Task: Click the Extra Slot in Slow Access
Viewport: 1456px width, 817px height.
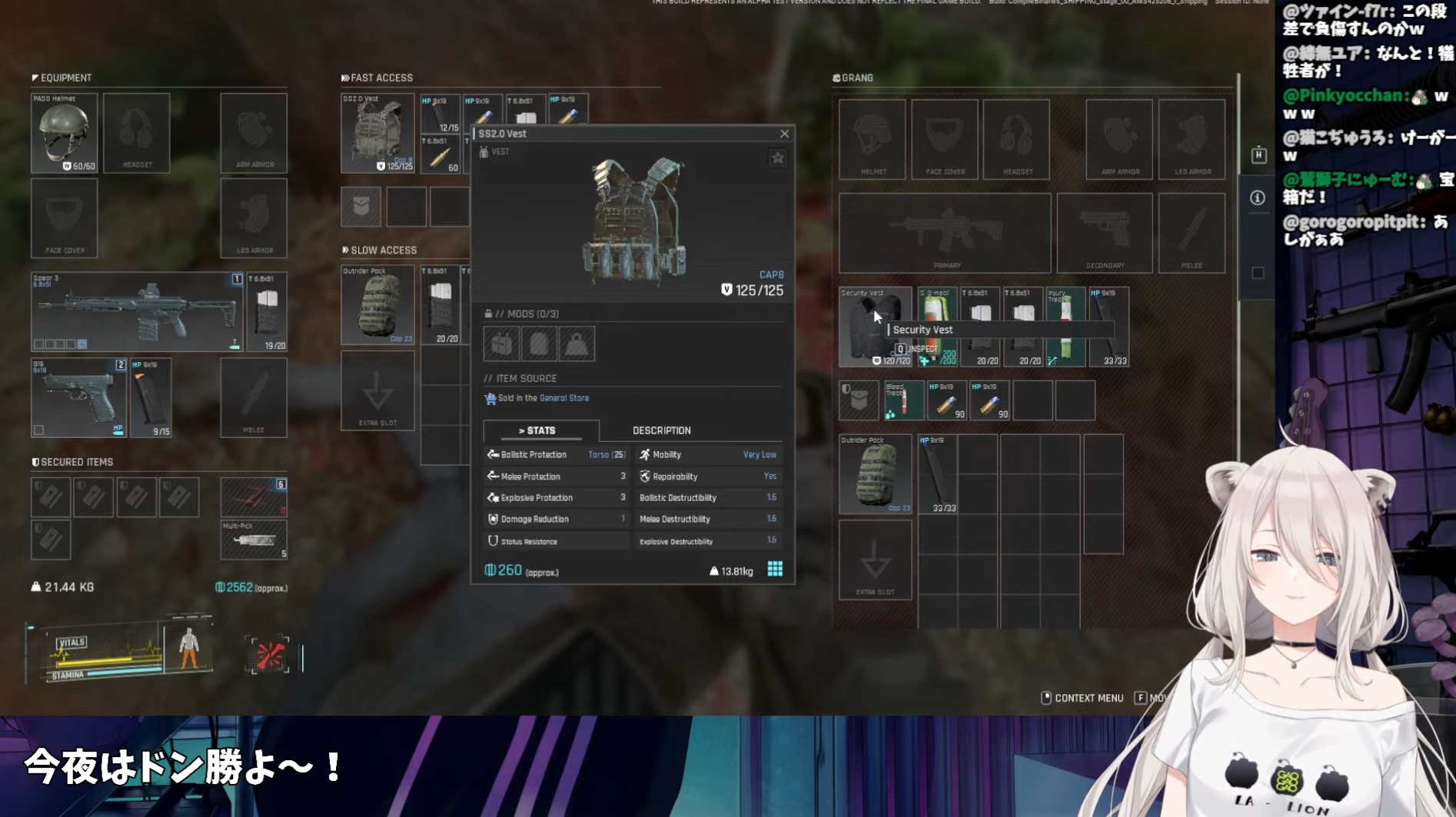Action: [x=377, y=390]
